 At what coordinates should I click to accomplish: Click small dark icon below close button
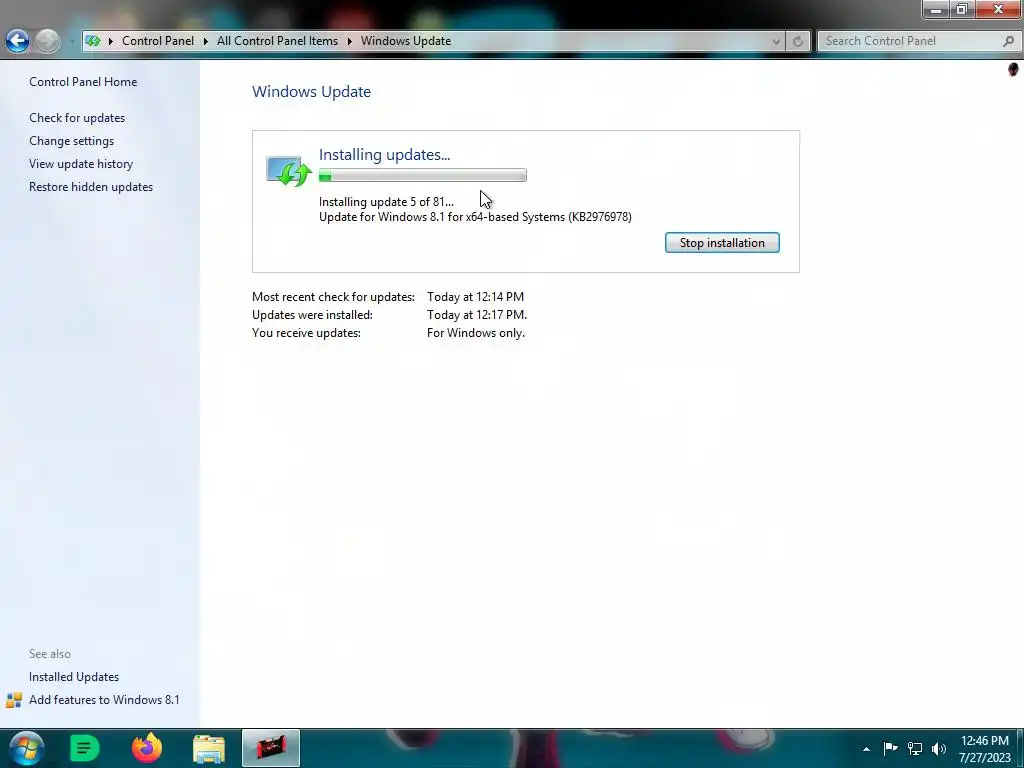1013,69
